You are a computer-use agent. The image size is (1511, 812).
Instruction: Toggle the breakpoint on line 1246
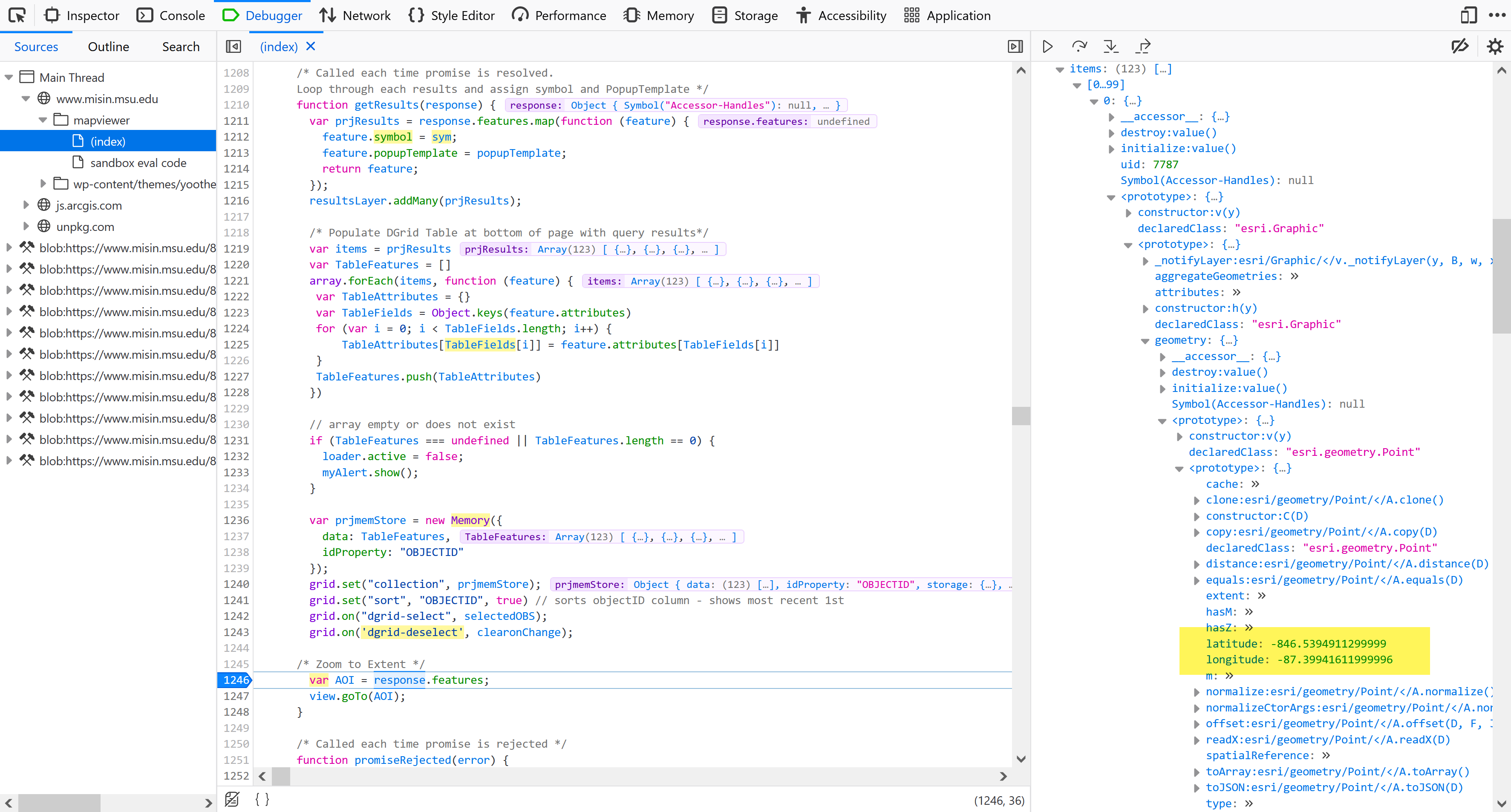tap(235, 680)
